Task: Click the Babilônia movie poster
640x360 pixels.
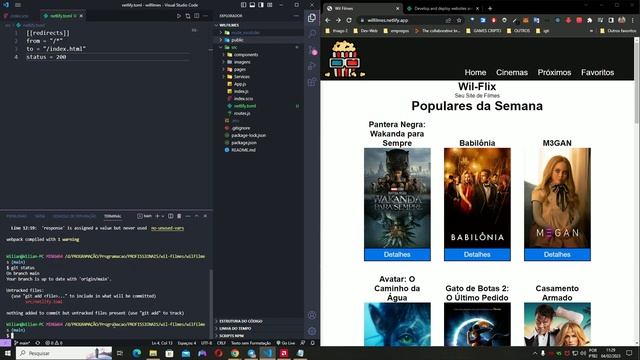Action: point(477,198)
